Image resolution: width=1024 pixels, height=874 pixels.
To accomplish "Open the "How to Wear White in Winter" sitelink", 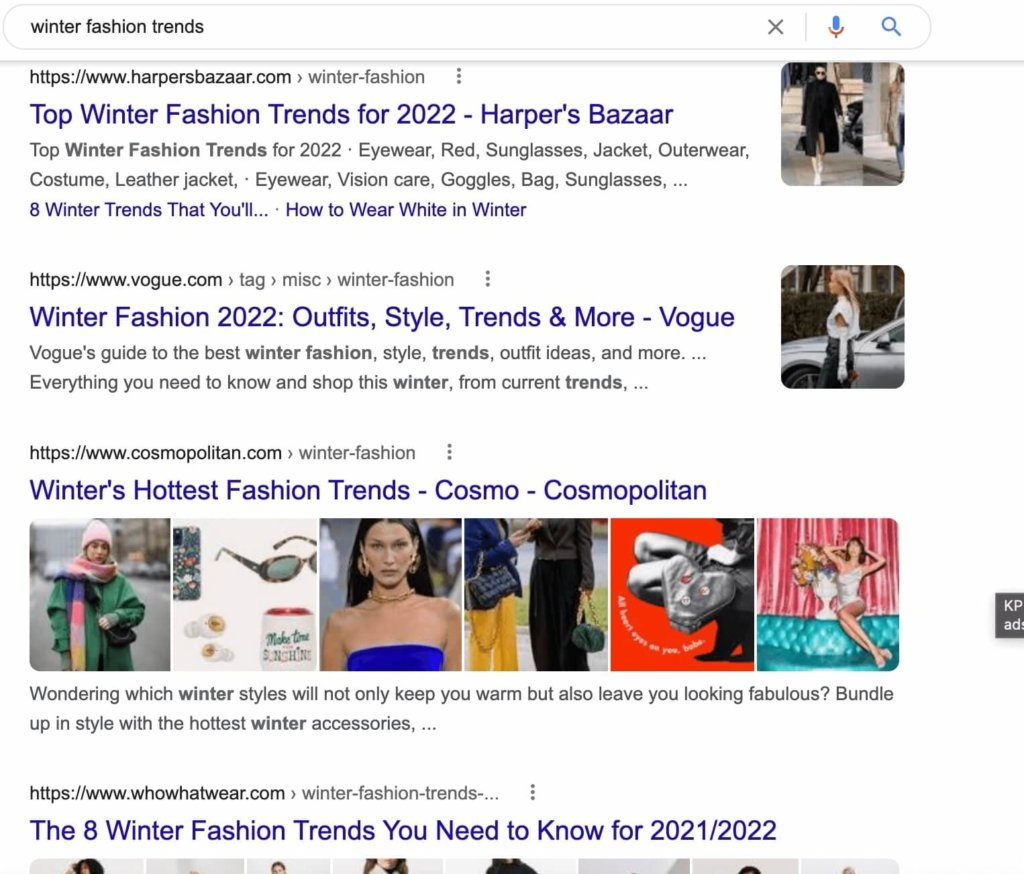I will point(406,210).
